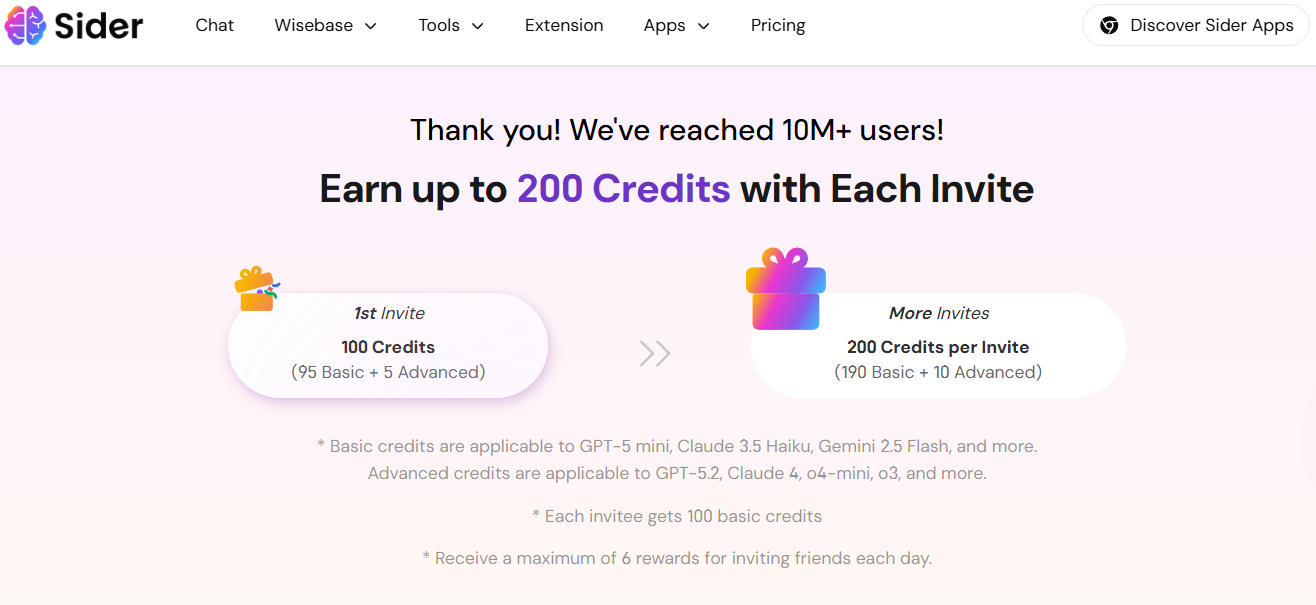Open the Chat menu item
Screen dimensions: 1316x605
[214, 26]
